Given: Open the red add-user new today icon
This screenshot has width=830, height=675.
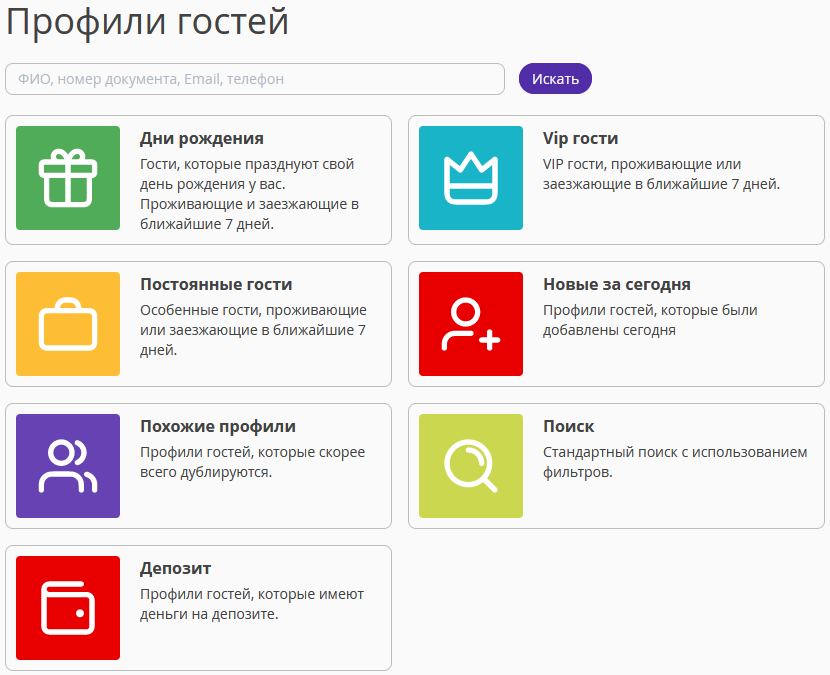Looking at the screenshot, I should (x=471, y=324).
